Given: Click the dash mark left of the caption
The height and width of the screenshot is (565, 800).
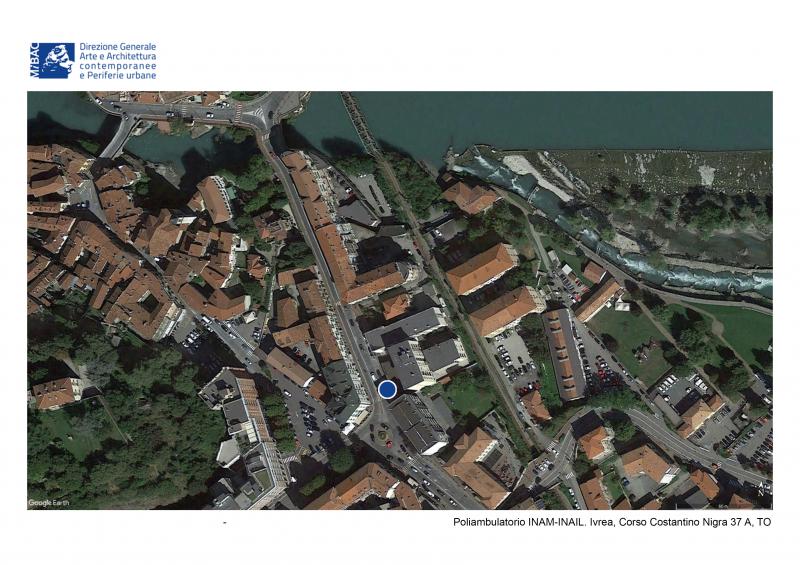Looking at the screenshot, I should tap(225, 523).
